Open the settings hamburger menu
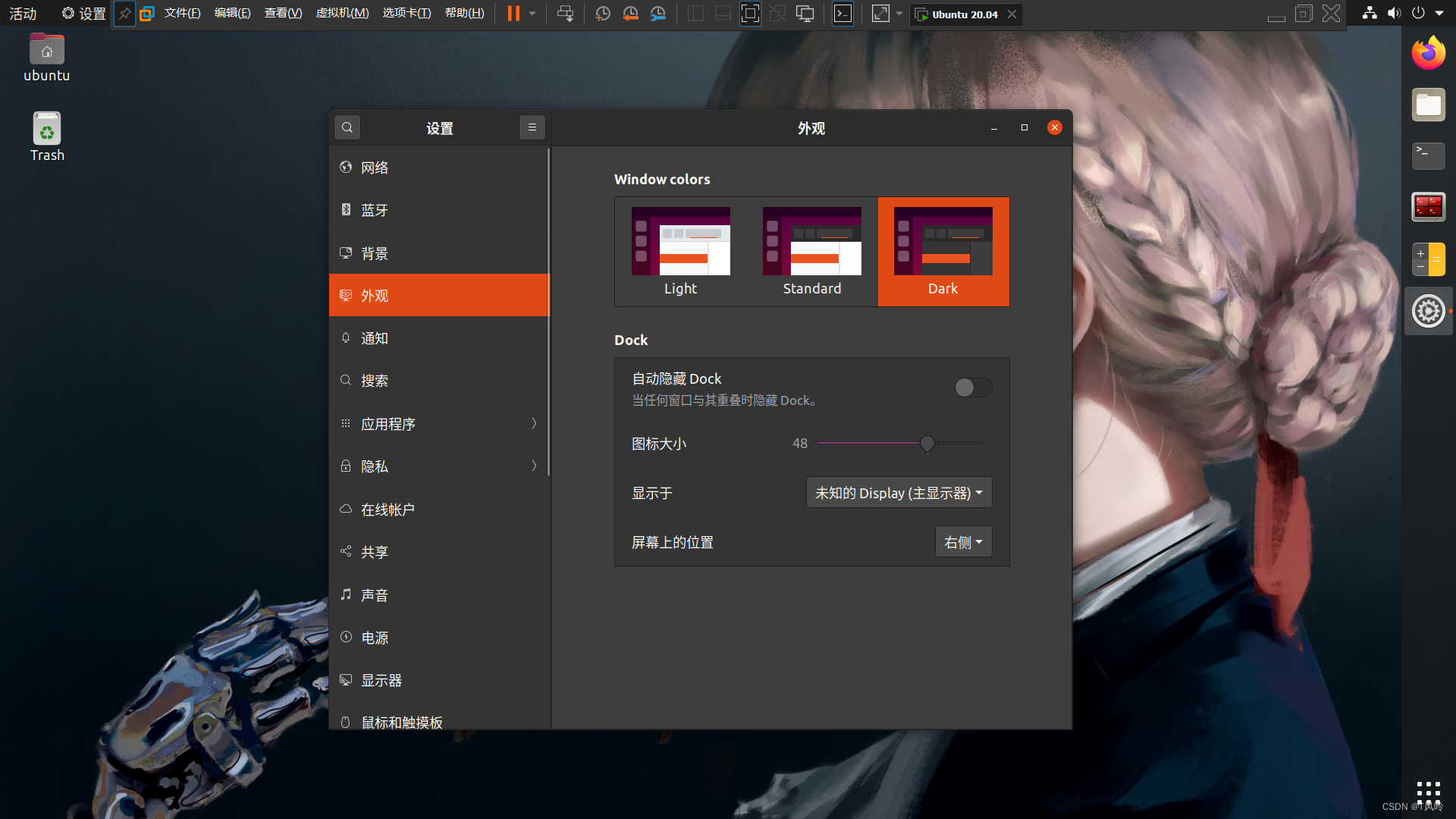Viewport: 1456px width, 819px height. pyautogui.click(x=532, y=127)
